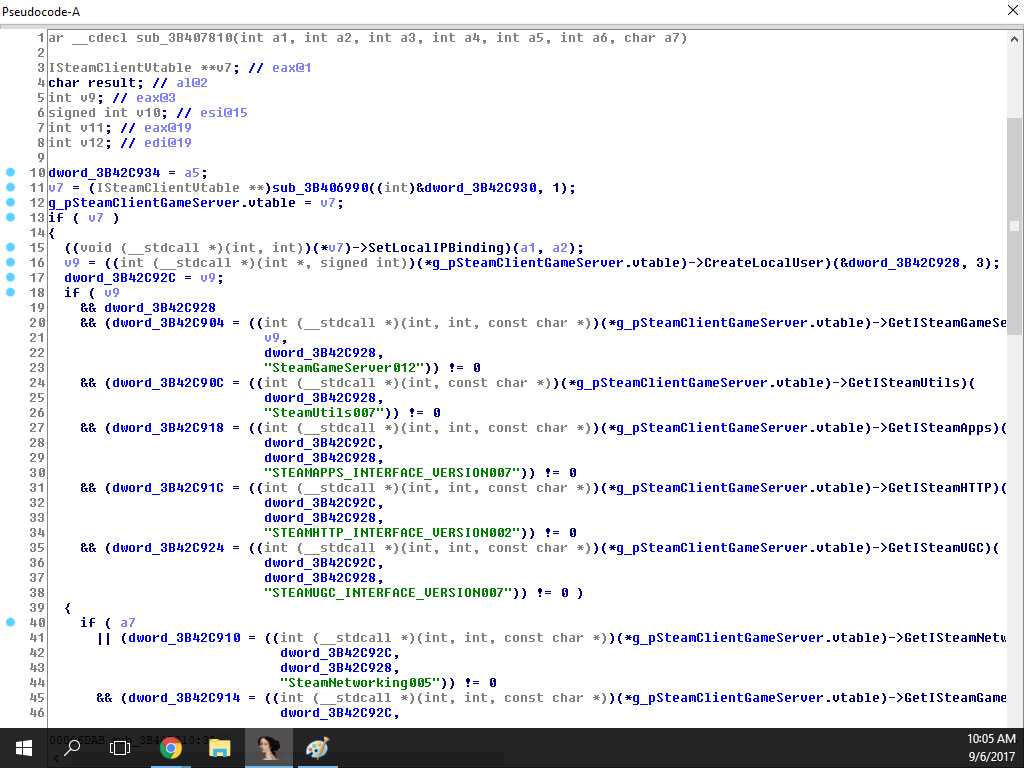Click GetISteamUtils on line 24

click(904, 383)
